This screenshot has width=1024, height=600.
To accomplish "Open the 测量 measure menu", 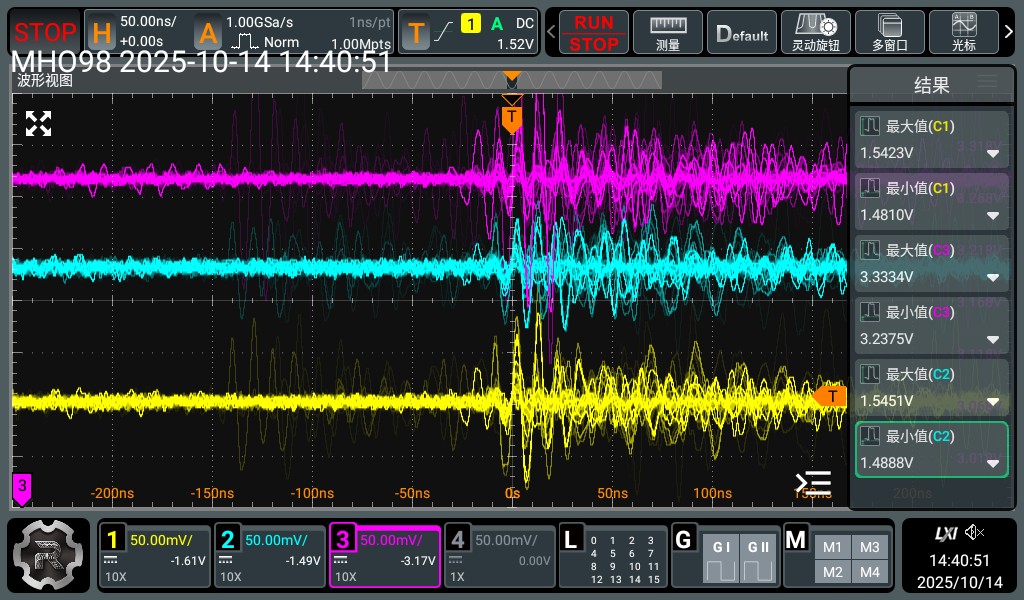I will 668,32.
